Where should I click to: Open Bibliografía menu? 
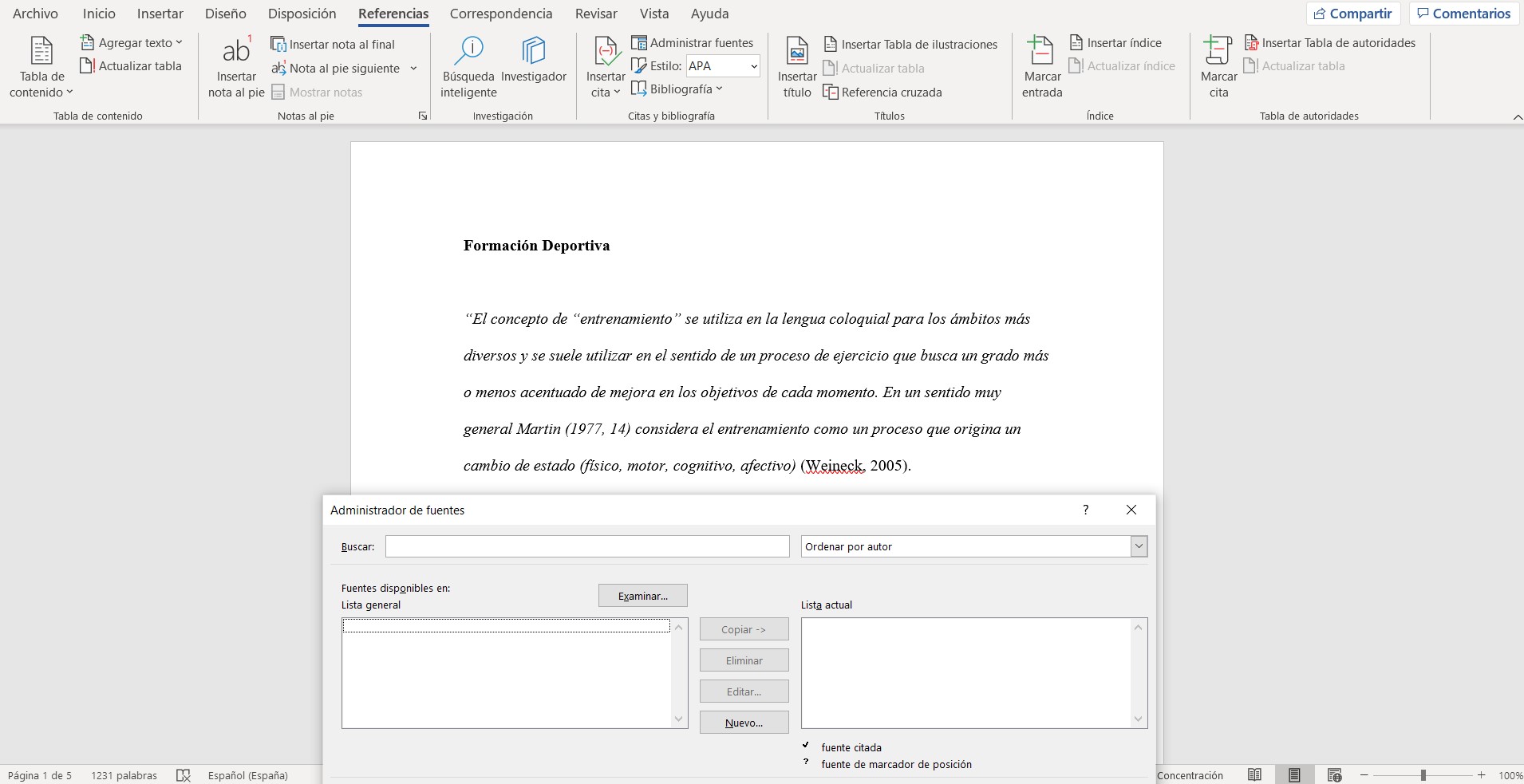[x=677, y=89]
